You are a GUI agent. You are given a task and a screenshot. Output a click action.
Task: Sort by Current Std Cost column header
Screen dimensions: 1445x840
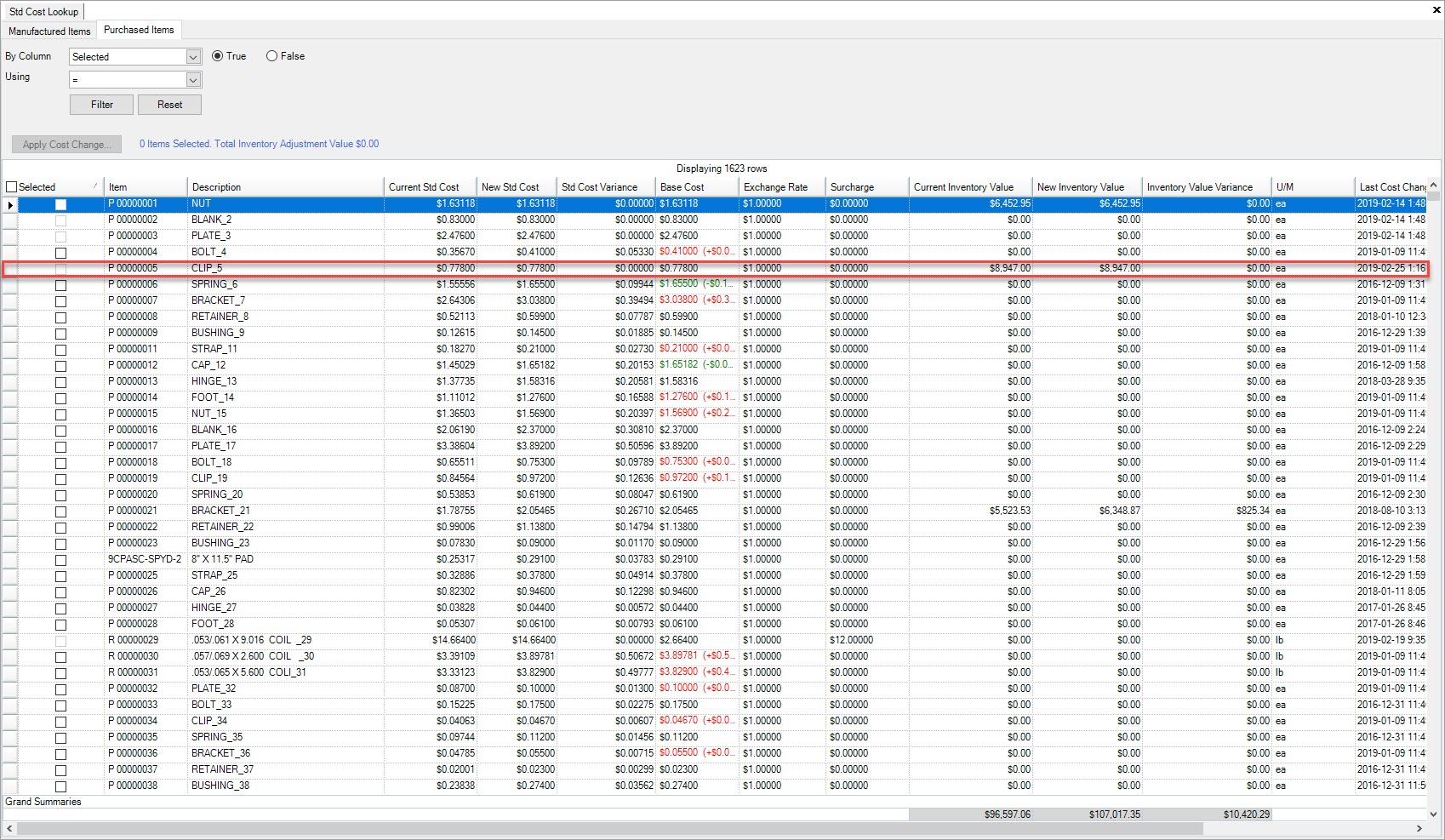coord(431,187)
